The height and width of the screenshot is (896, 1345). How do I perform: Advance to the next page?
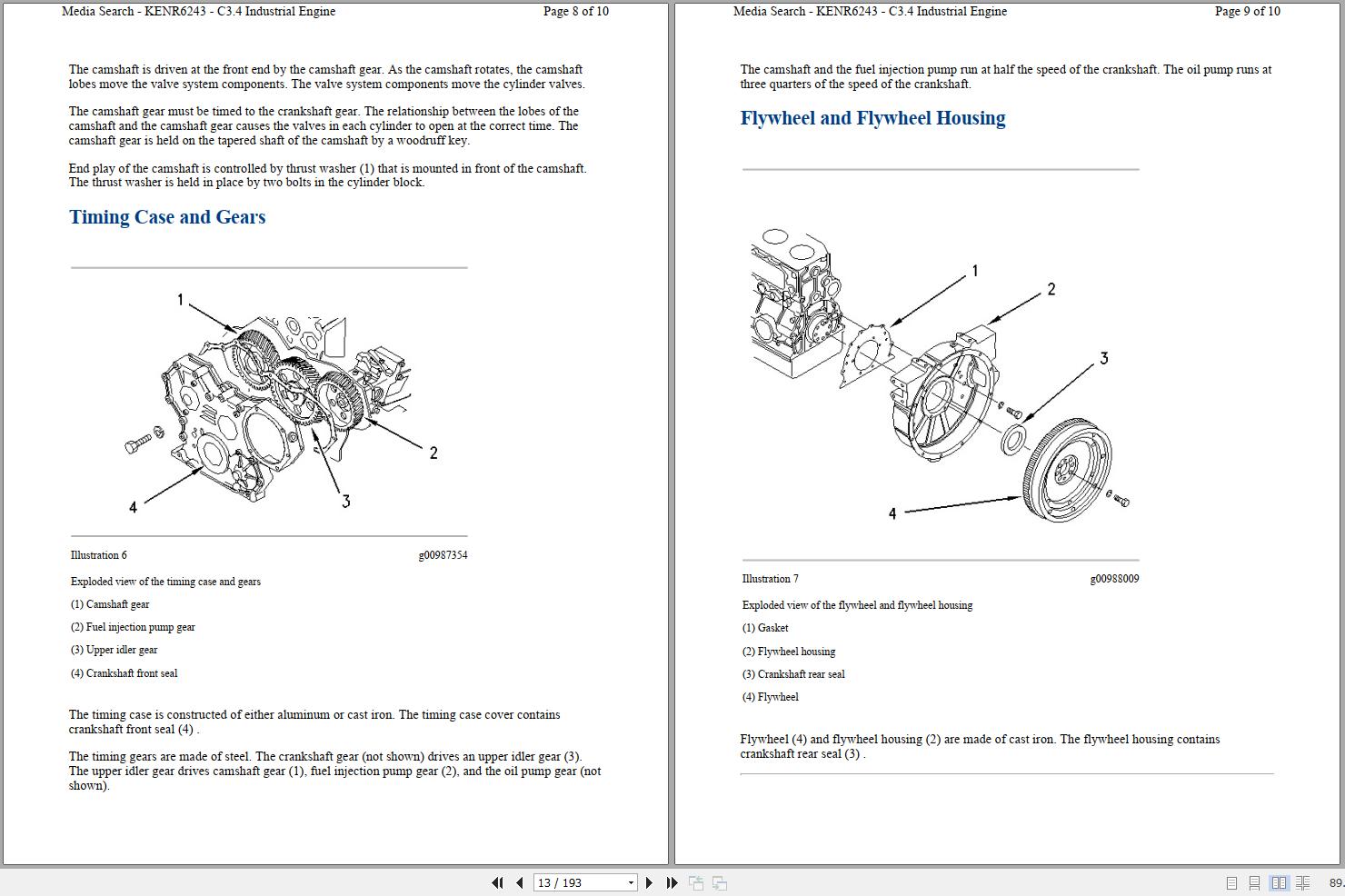pos(649,882)
